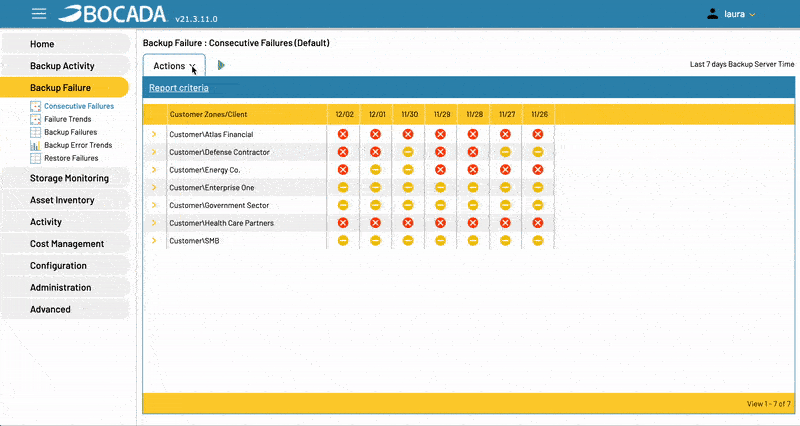Open the hamburger navigation menu
This screenshot has width=800, height=426.
pyautogui.click(x=39, y=14)
